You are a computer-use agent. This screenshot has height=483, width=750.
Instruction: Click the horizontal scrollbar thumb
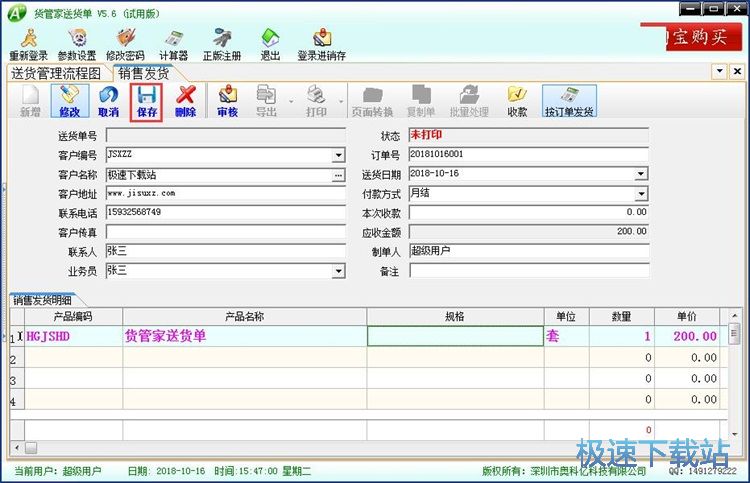31,448
